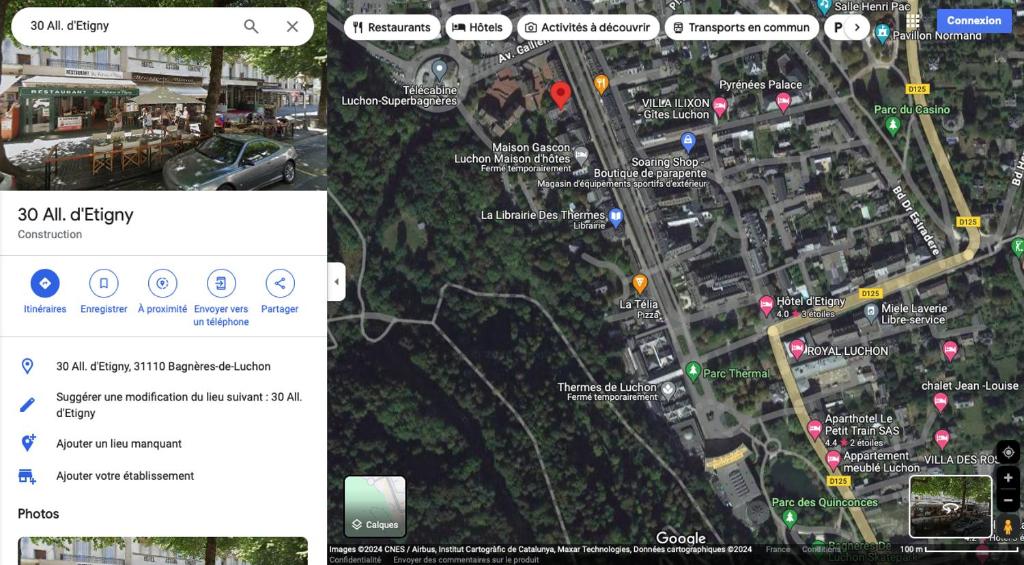
Task: Filter map by Hôtels chip
Action: (479, 27)
